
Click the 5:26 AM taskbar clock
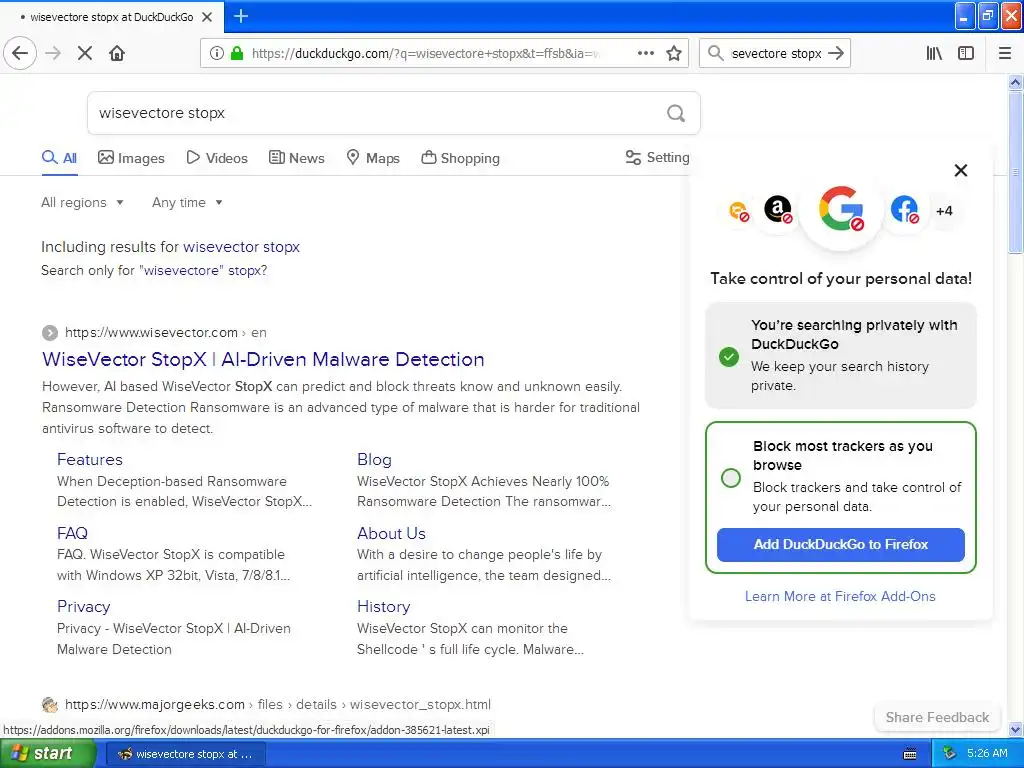(987, 754)
